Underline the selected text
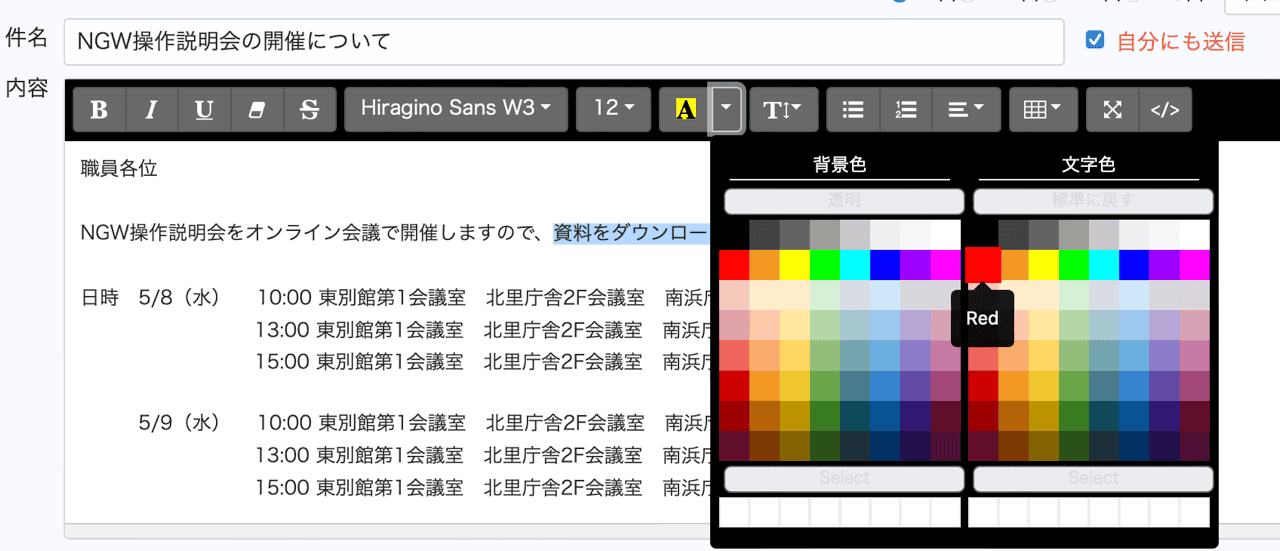The width and height of the screenshot is (1280, 551). pyautogui.click(x=204, y=110)
